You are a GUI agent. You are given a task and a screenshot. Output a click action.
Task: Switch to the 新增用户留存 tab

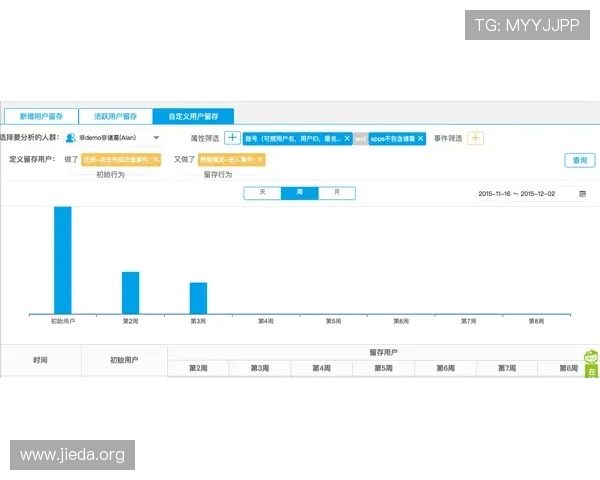point(41,116)
